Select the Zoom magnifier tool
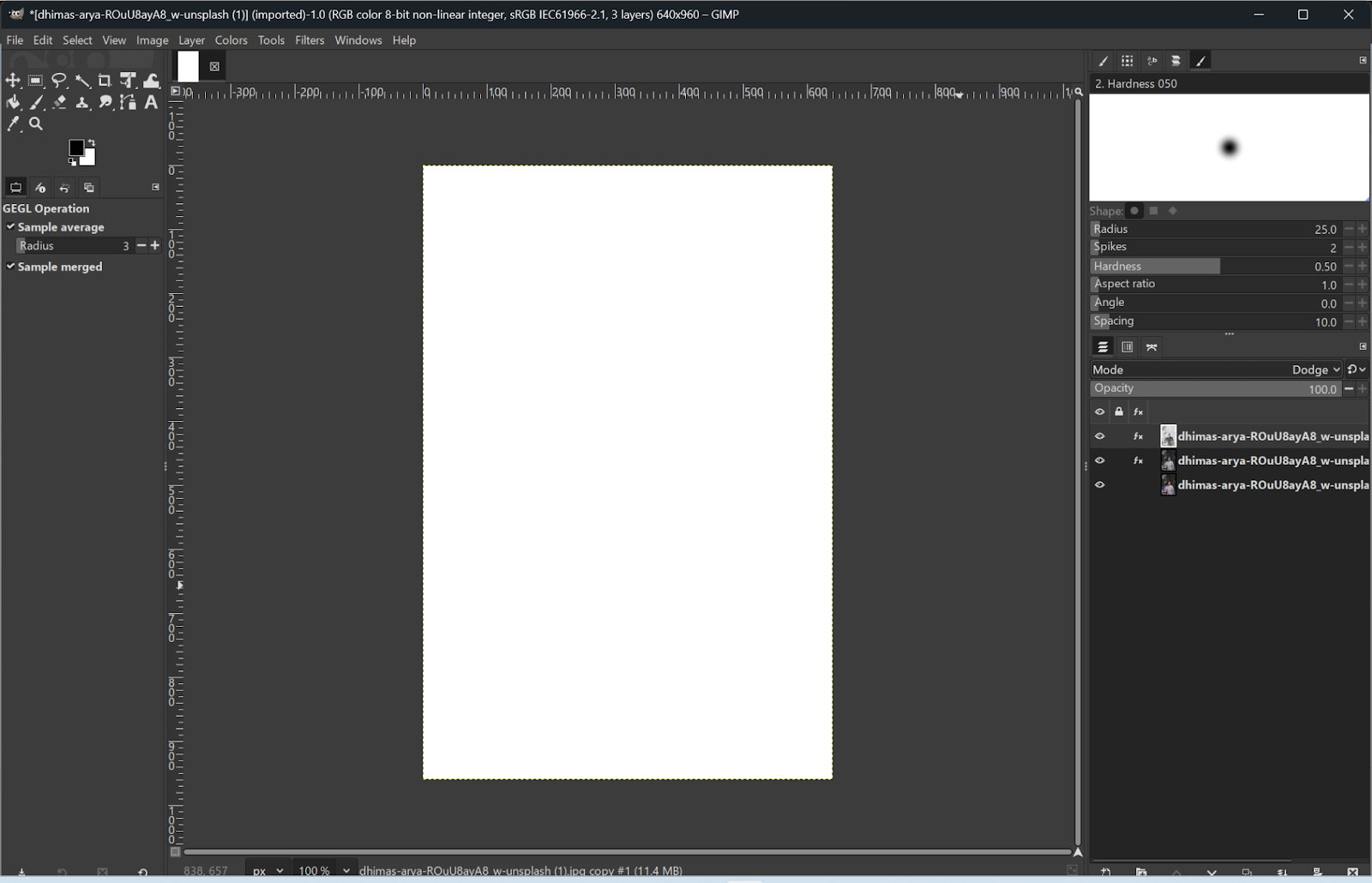 coord(36,123)
